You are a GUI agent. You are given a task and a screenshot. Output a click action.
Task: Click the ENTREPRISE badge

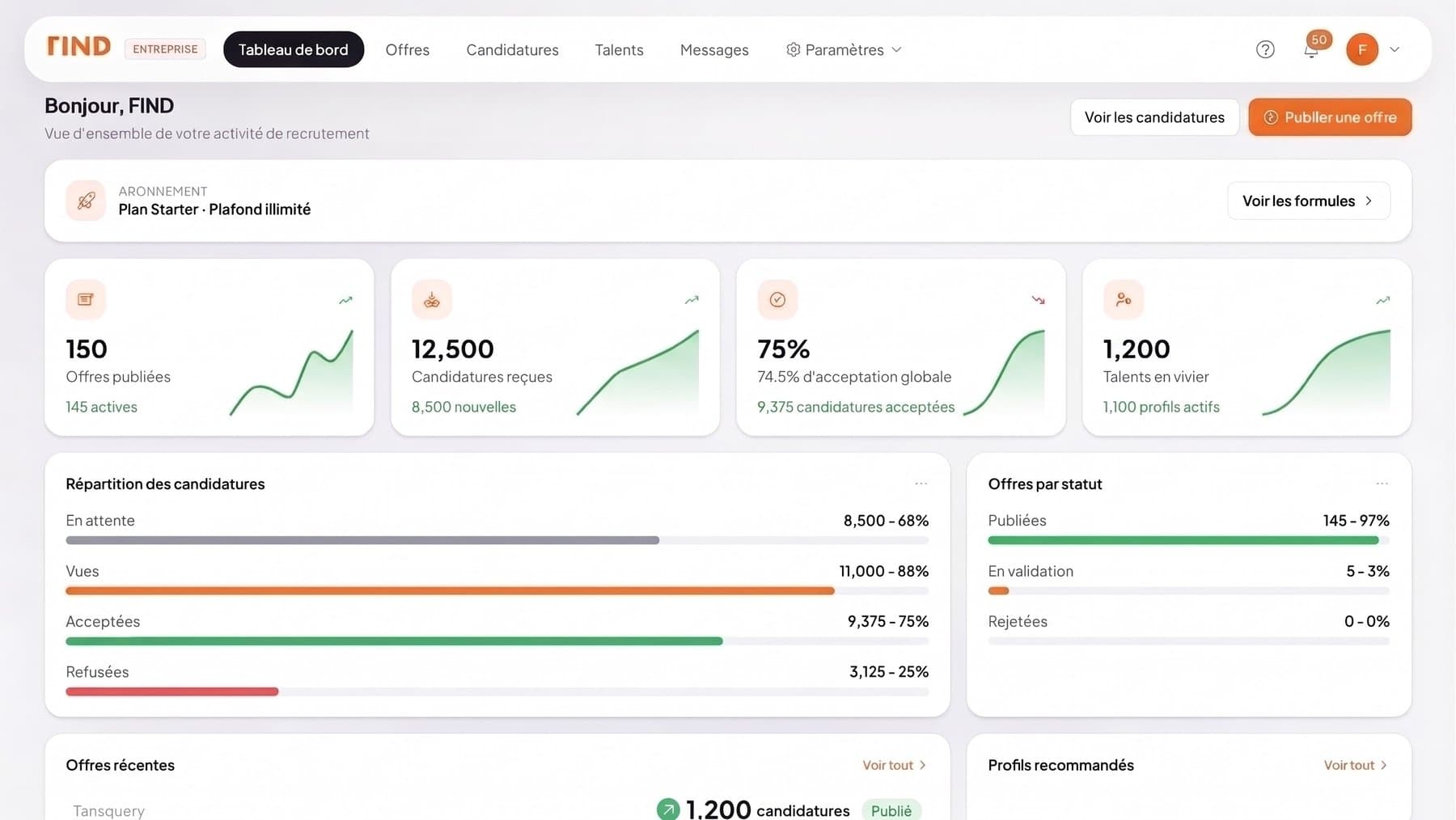click(x=165, y=49)
